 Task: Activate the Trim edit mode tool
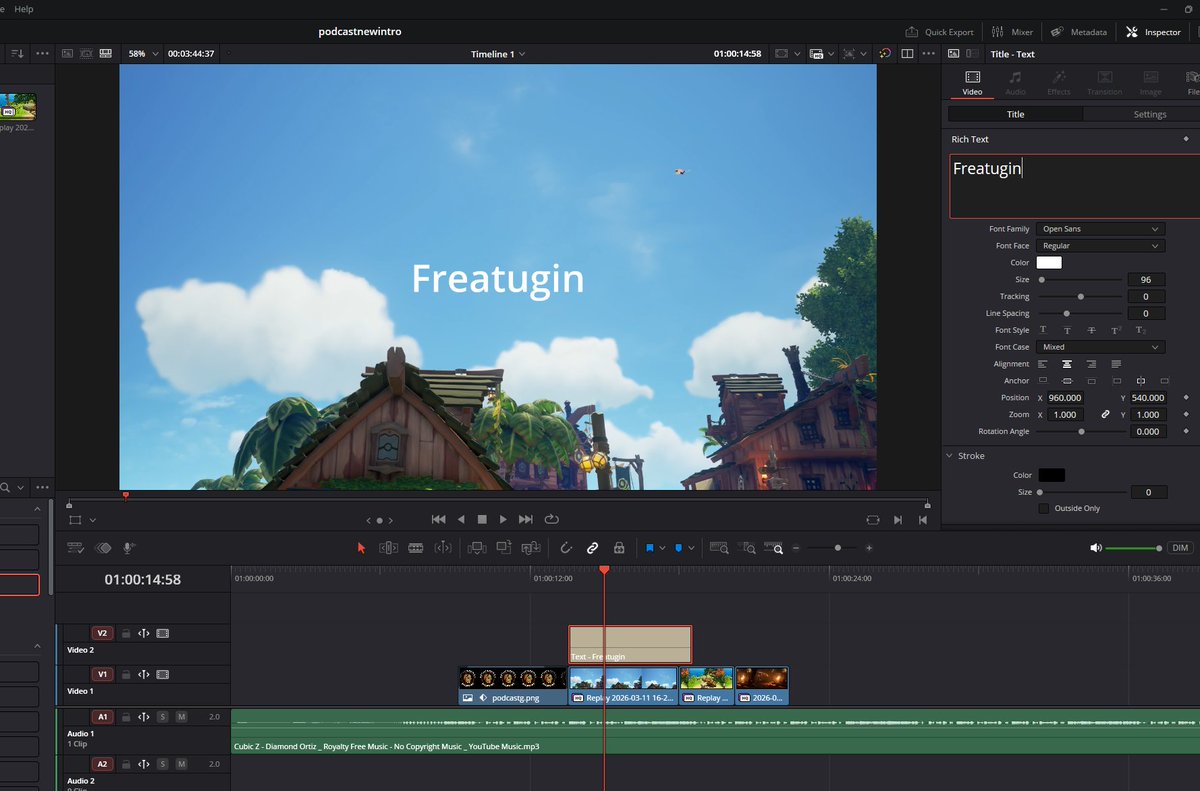coord(389,548)
